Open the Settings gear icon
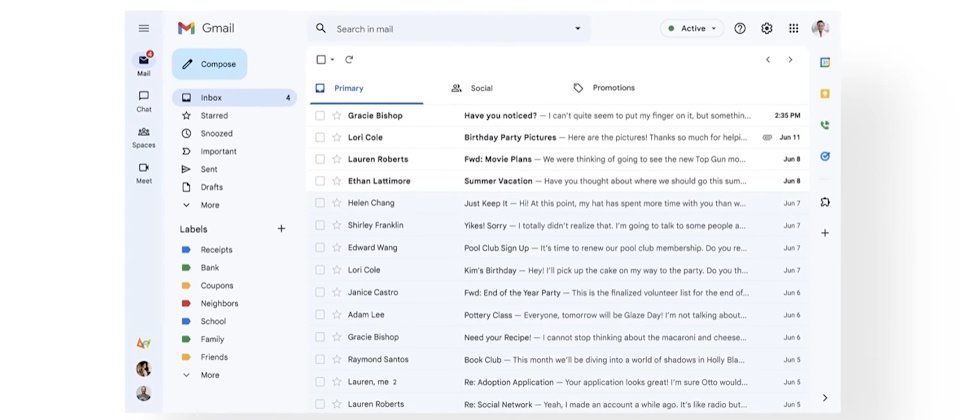 click(x=767, y=28)
